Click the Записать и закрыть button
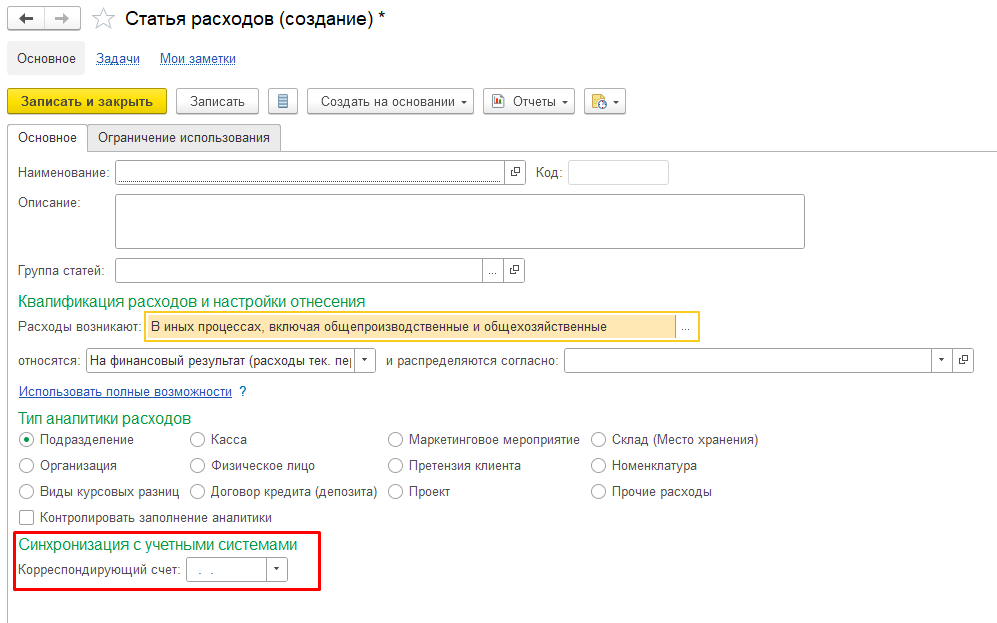The image size is (997, 623). pyautogui.click(x=87, y=101)
